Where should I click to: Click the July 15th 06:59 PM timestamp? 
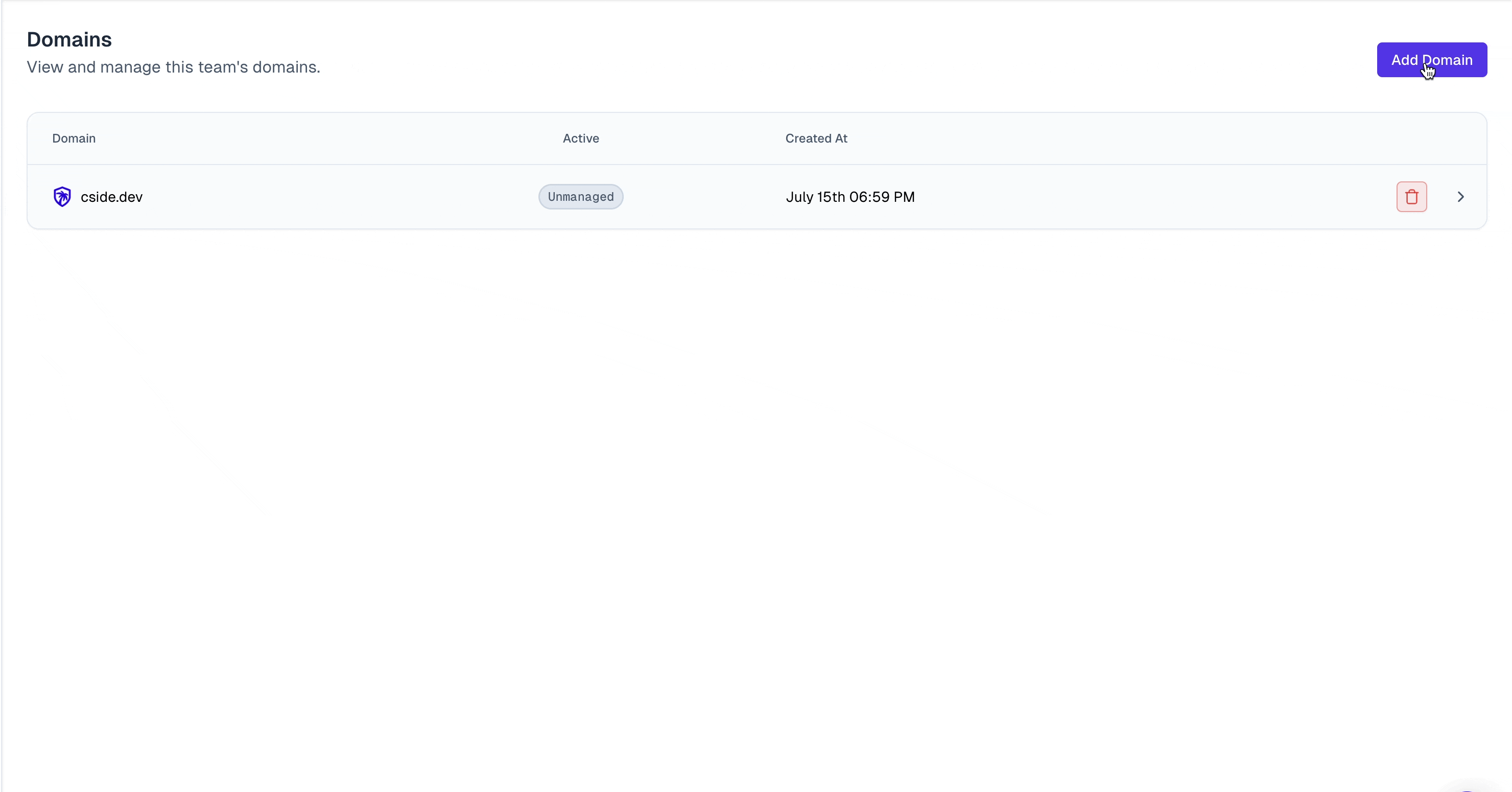(850, 196)
